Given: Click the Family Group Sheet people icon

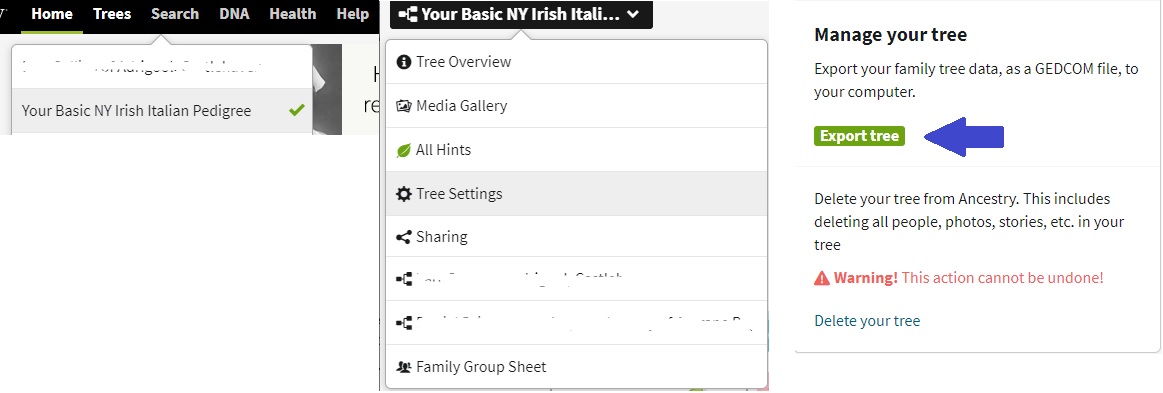Looking at the screenshot, I should click(x=403, y=367).
